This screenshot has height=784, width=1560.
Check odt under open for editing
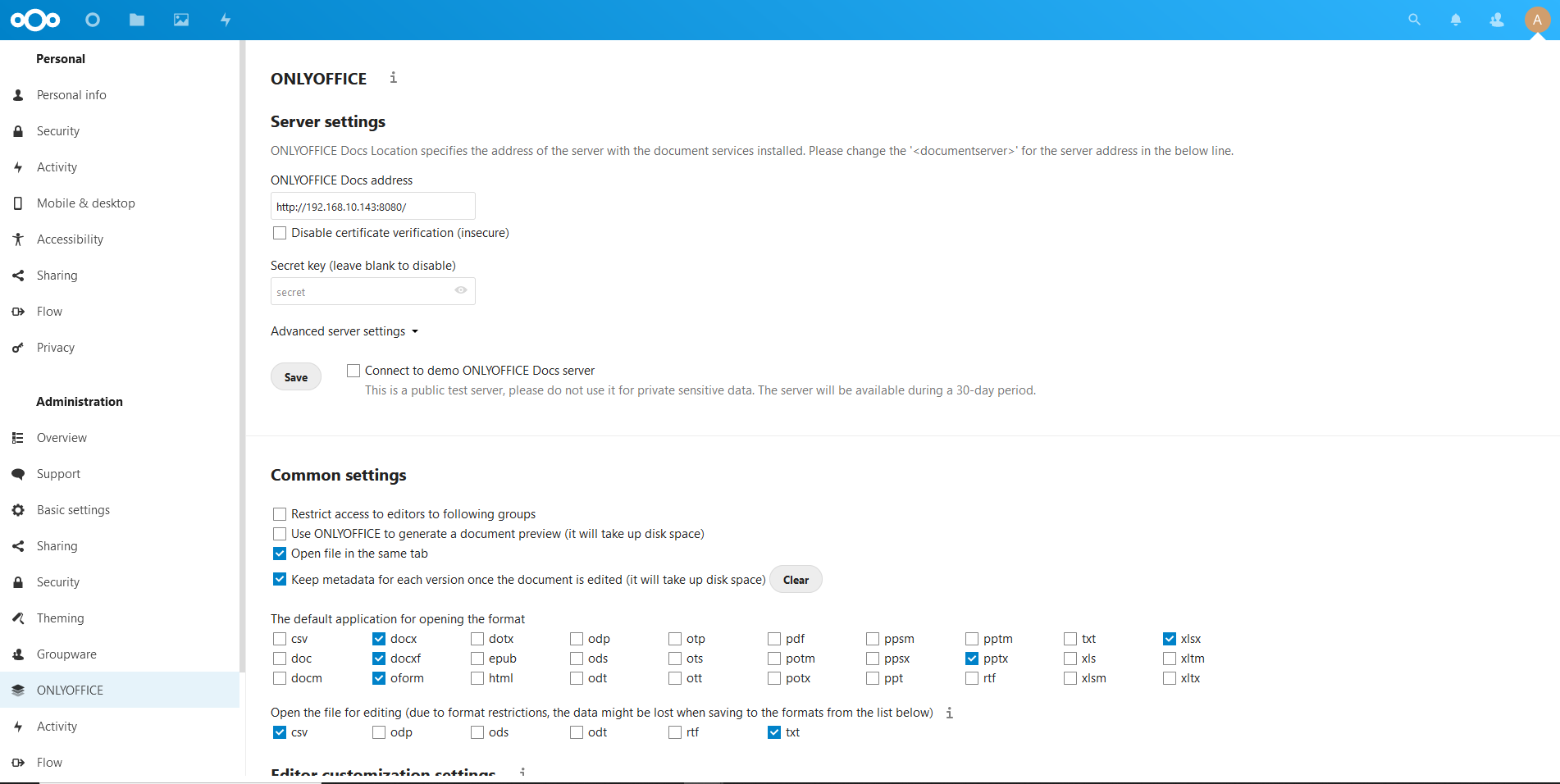coord(577,732)
